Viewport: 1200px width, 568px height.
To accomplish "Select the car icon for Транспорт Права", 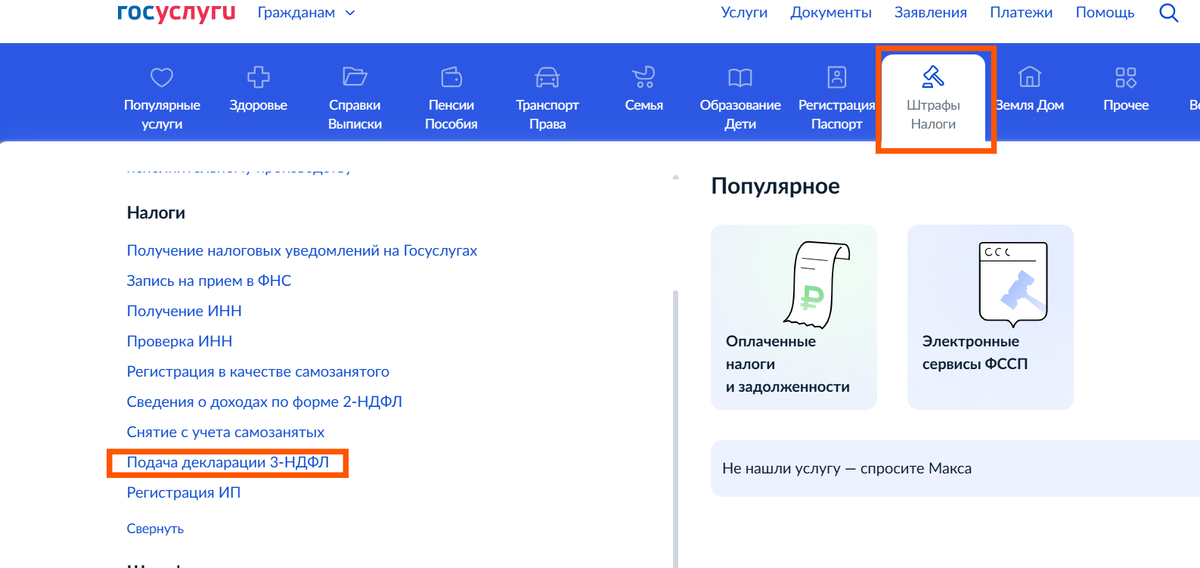I will [547, 77].
